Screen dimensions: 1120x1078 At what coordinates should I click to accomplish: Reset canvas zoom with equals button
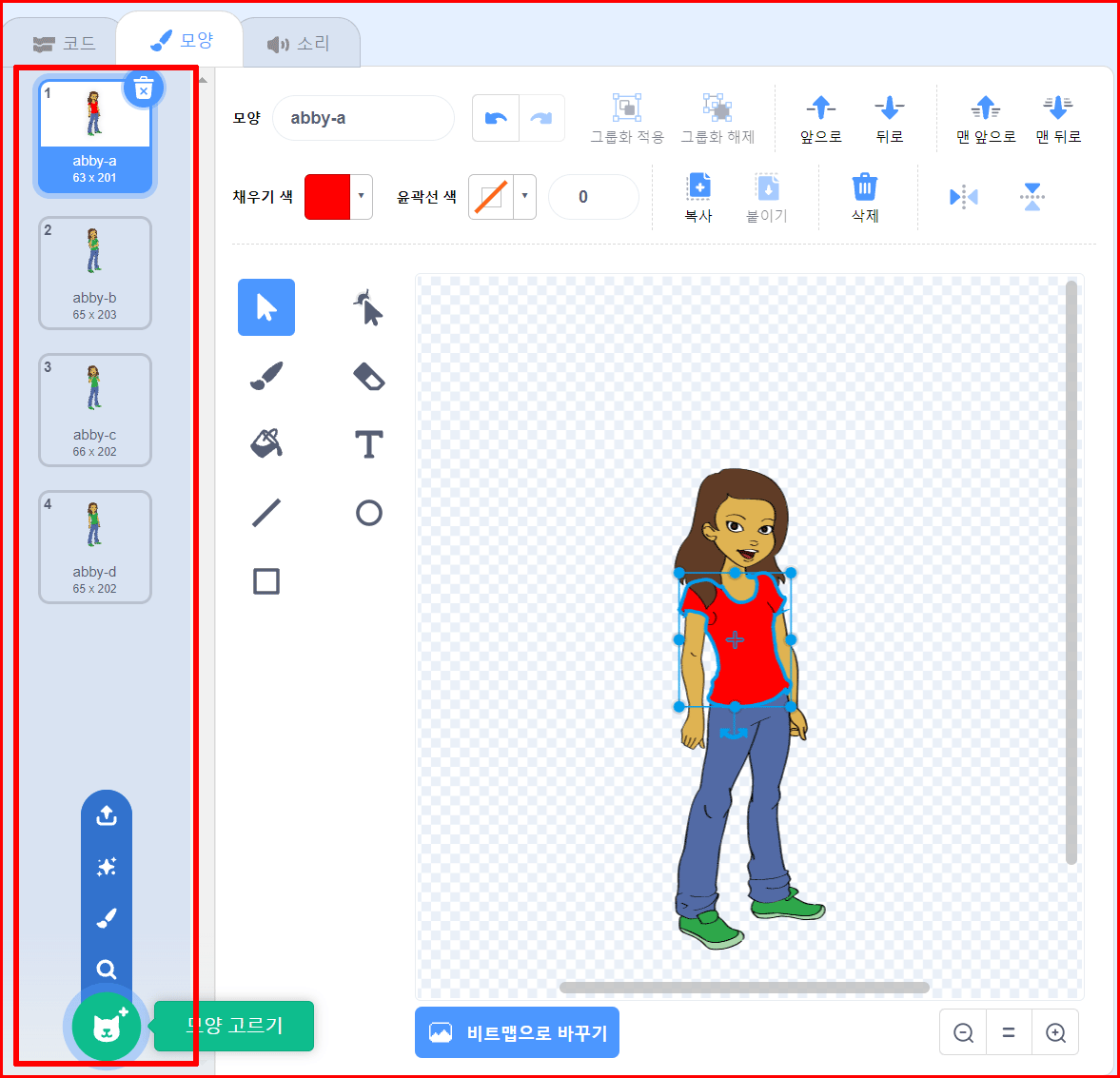click(1009, 1032)
